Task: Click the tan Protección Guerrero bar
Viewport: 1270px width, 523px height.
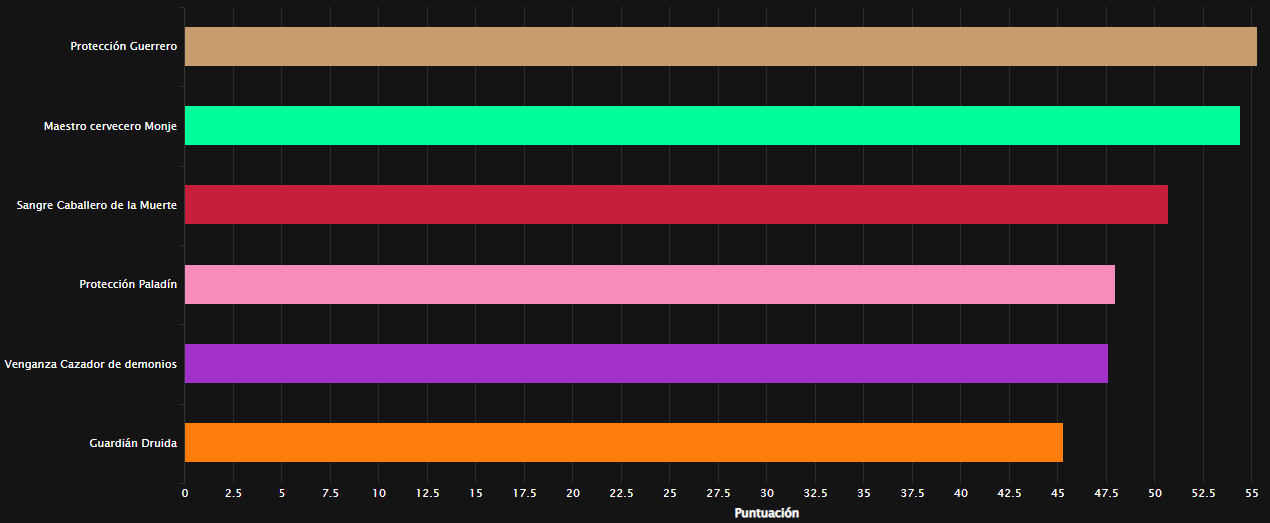Action: (x=720, y=46)
